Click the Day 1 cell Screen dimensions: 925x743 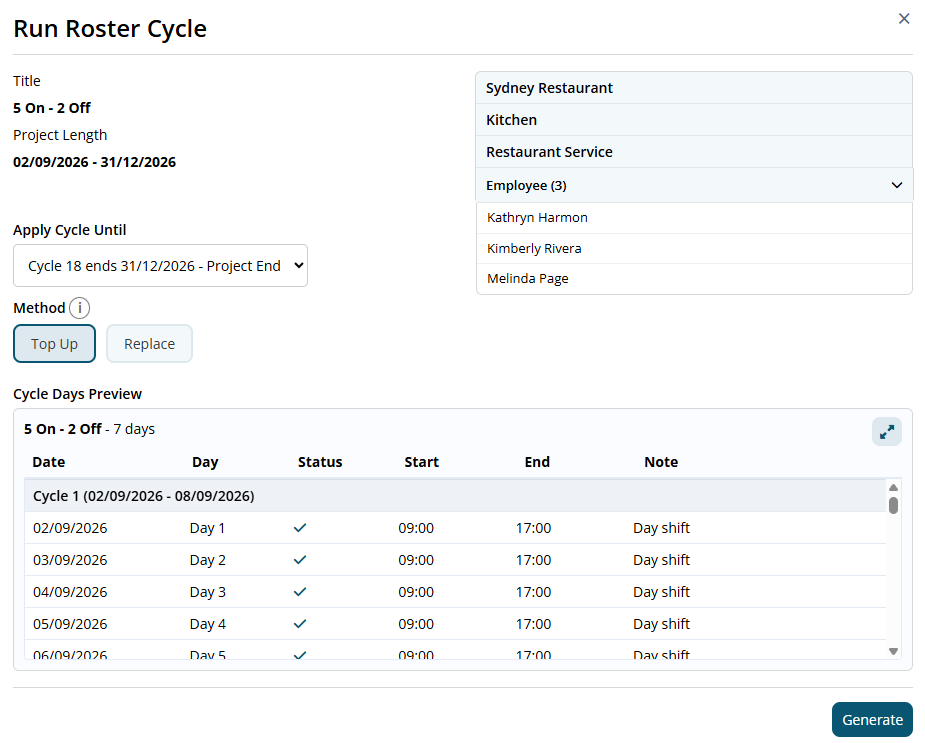pyautogui.click(x=207, y=528)
